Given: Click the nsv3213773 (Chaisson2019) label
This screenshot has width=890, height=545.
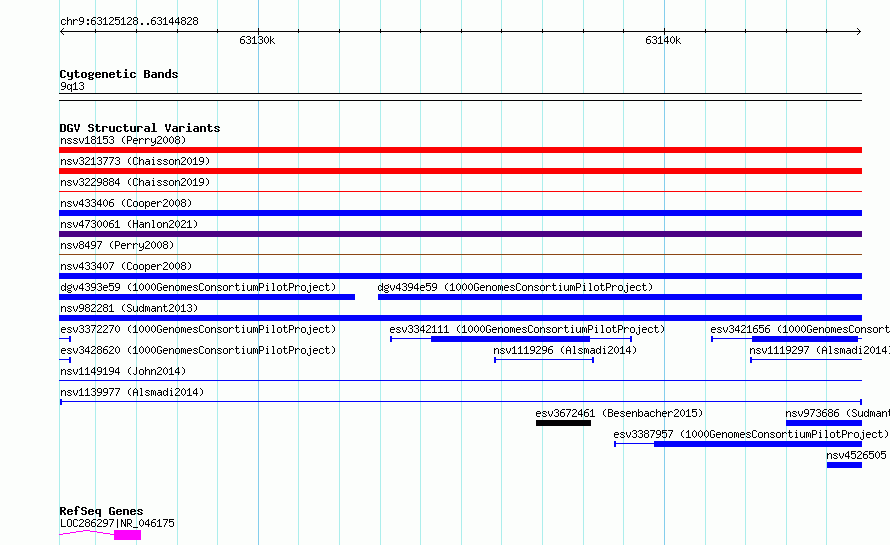Looking at the screenshot, I should coord(135,161).
